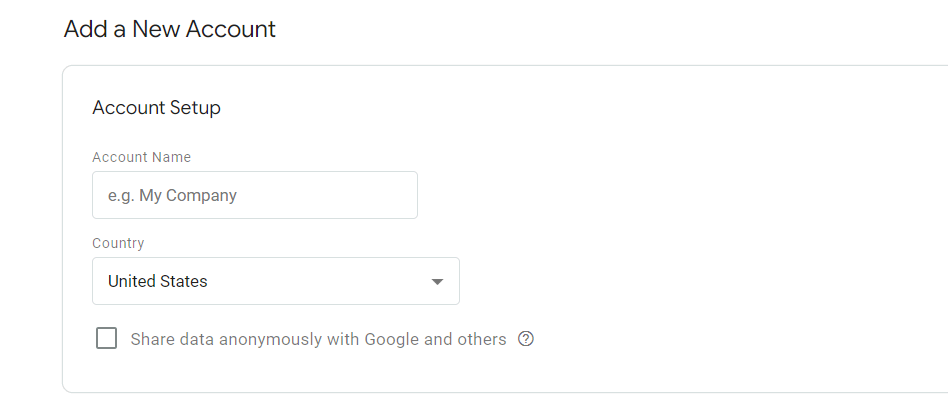Image resolution: width=948 pixels, height=407 pixels.
Task: Click the 'Add a New Account' page title
Action: click(169, 29)
